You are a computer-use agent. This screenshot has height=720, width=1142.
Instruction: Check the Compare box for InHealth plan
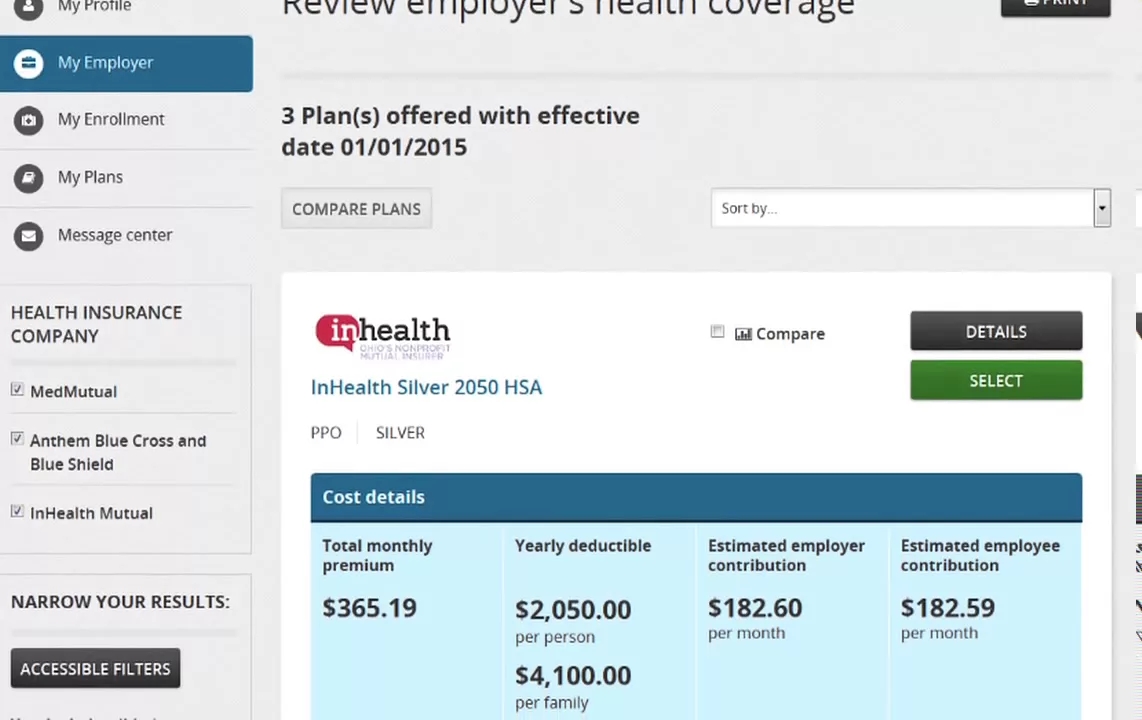point(717,332)
